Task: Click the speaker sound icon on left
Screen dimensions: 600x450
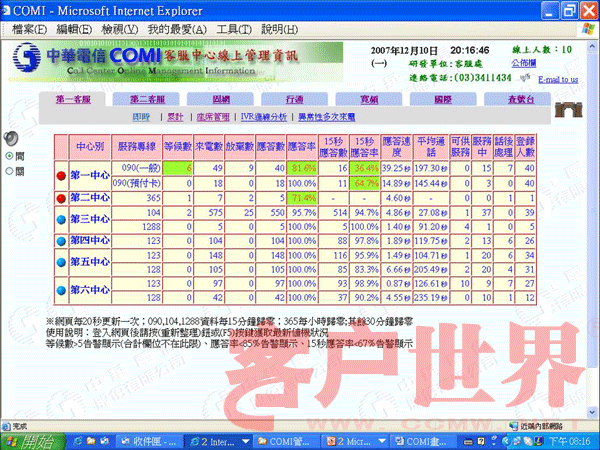Action: tap(11, 137)
